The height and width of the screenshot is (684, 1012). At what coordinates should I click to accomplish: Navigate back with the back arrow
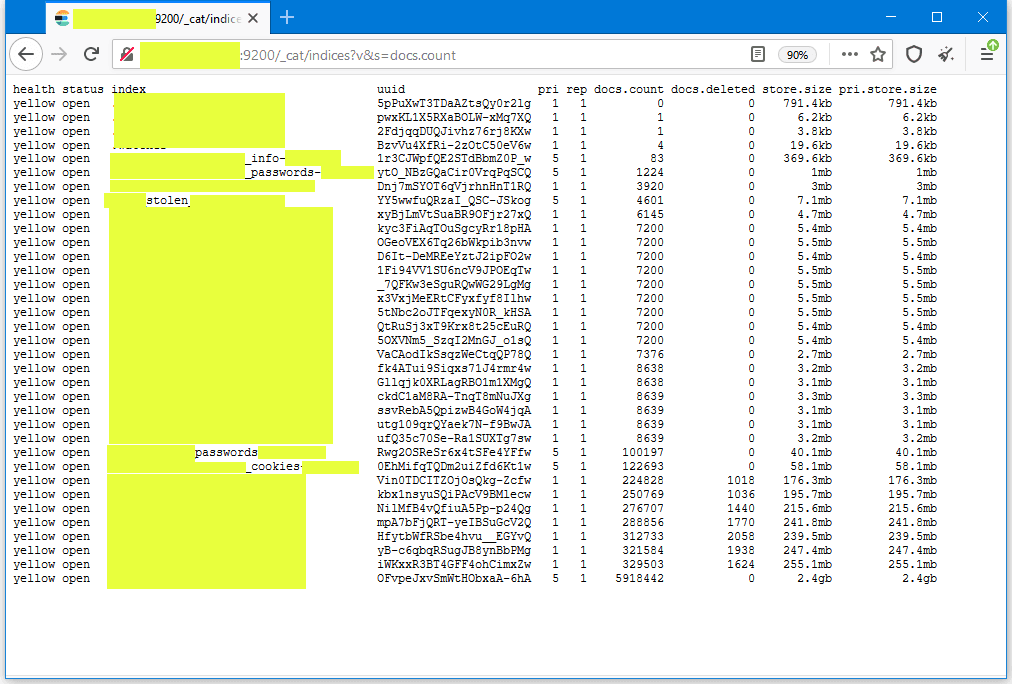26,55
